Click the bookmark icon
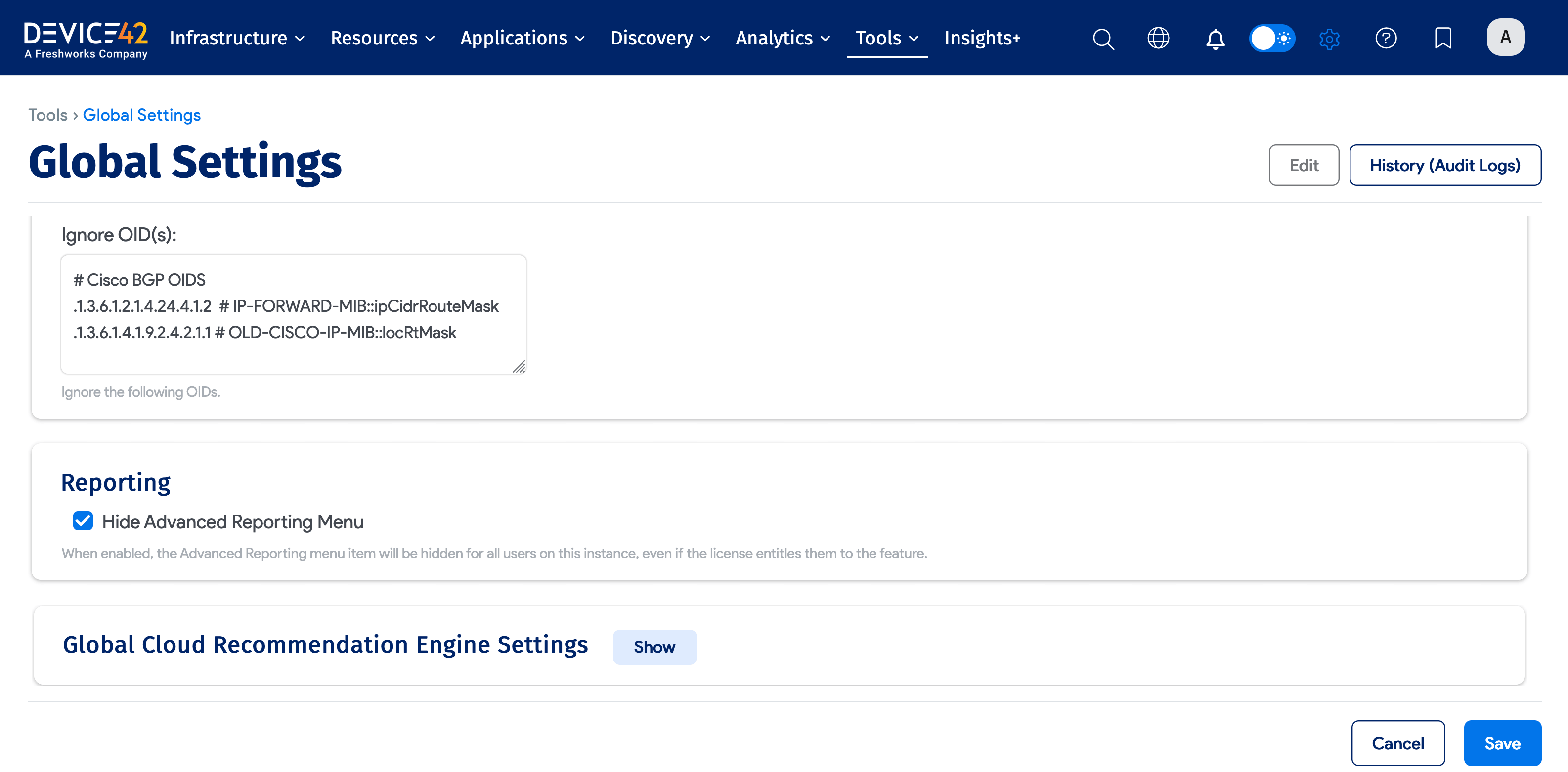This screenshot has height=772, width=1568. 1442,39
